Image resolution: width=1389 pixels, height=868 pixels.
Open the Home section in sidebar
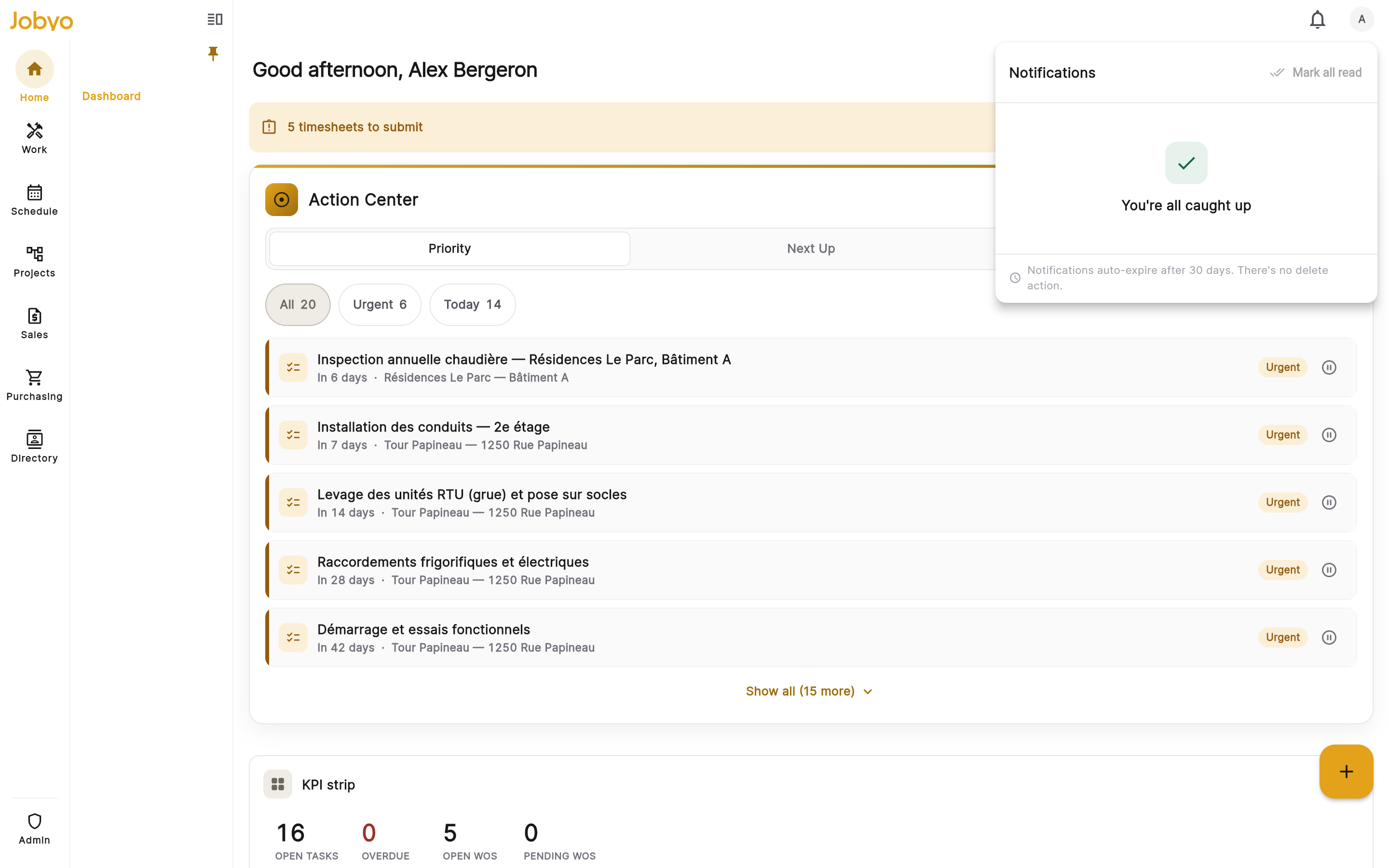tap(34, 77)
